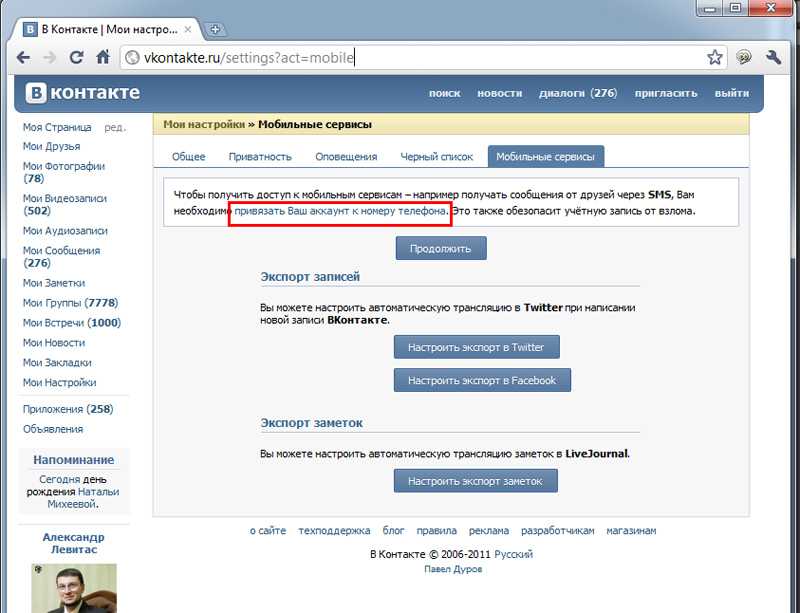The height and width of the screenshot is (613, 800).
Task: Open Мои Новости in sidebar
Action: [54, 342]
